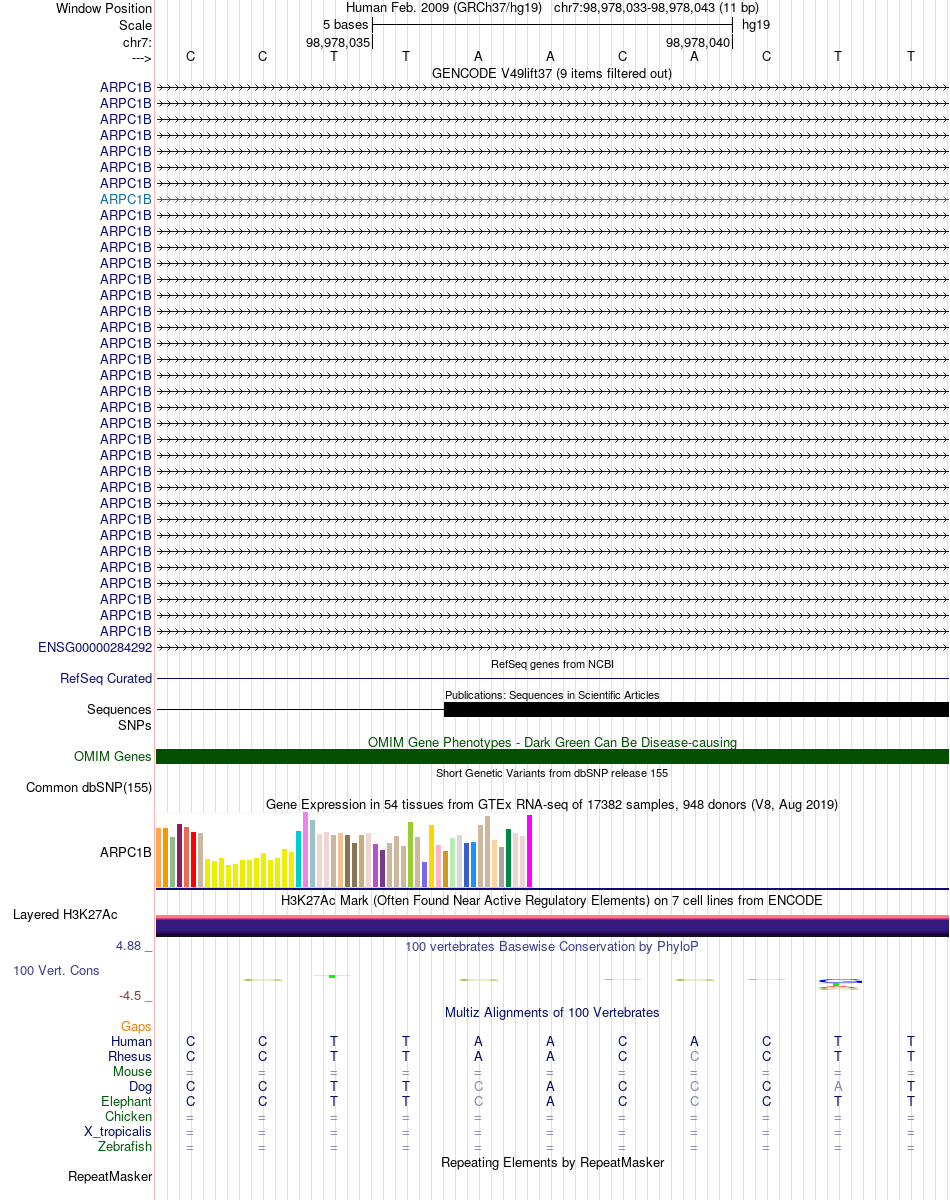Click the OMIM Gene Phenotypes title
The image size is (950, 1200).
[552, 742]
